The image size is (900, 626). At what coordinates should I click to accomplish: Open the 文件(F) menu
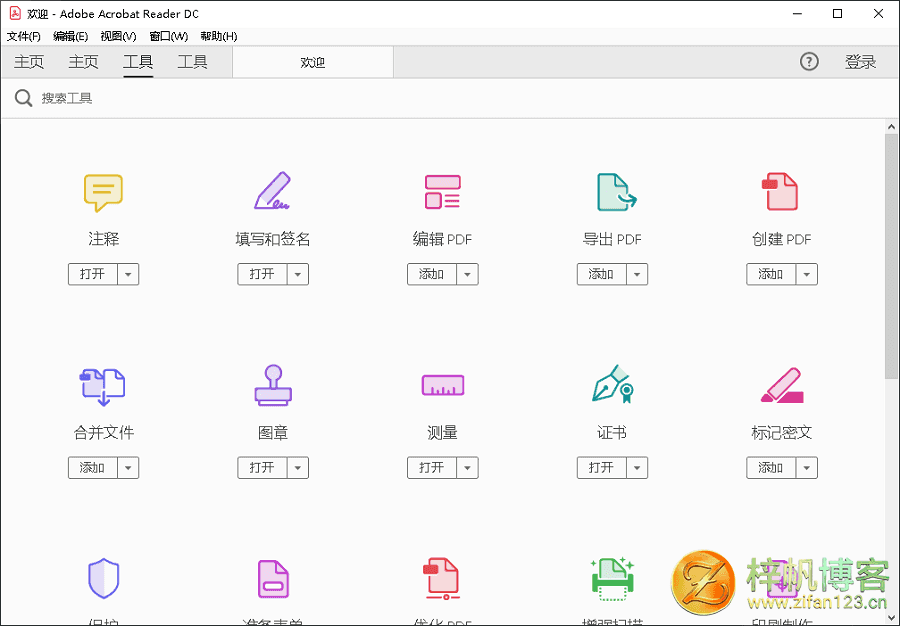click(x=24, y=36)
